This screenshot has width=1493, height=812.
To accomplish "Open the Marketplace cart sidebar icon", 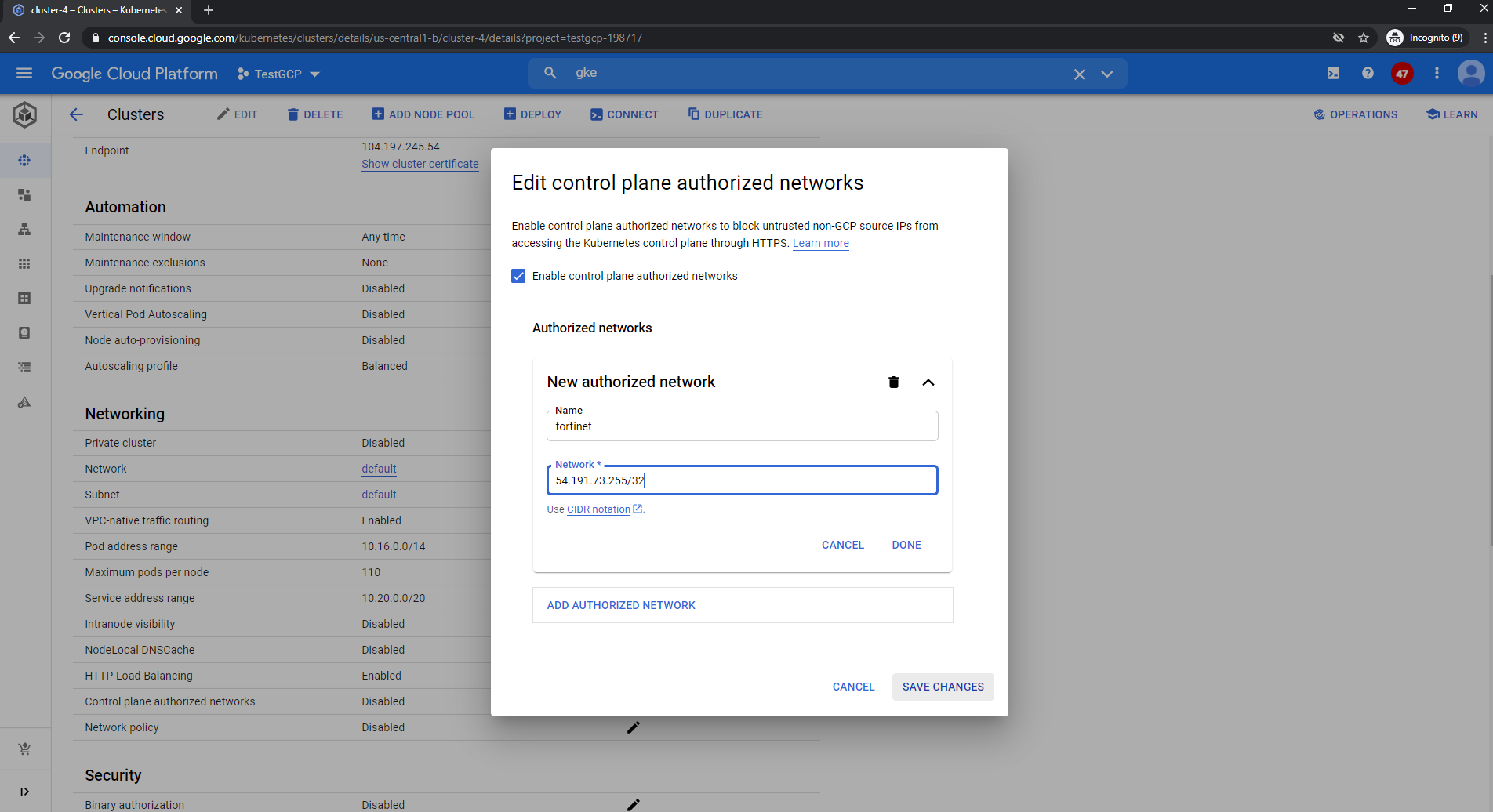I will 24,749.
